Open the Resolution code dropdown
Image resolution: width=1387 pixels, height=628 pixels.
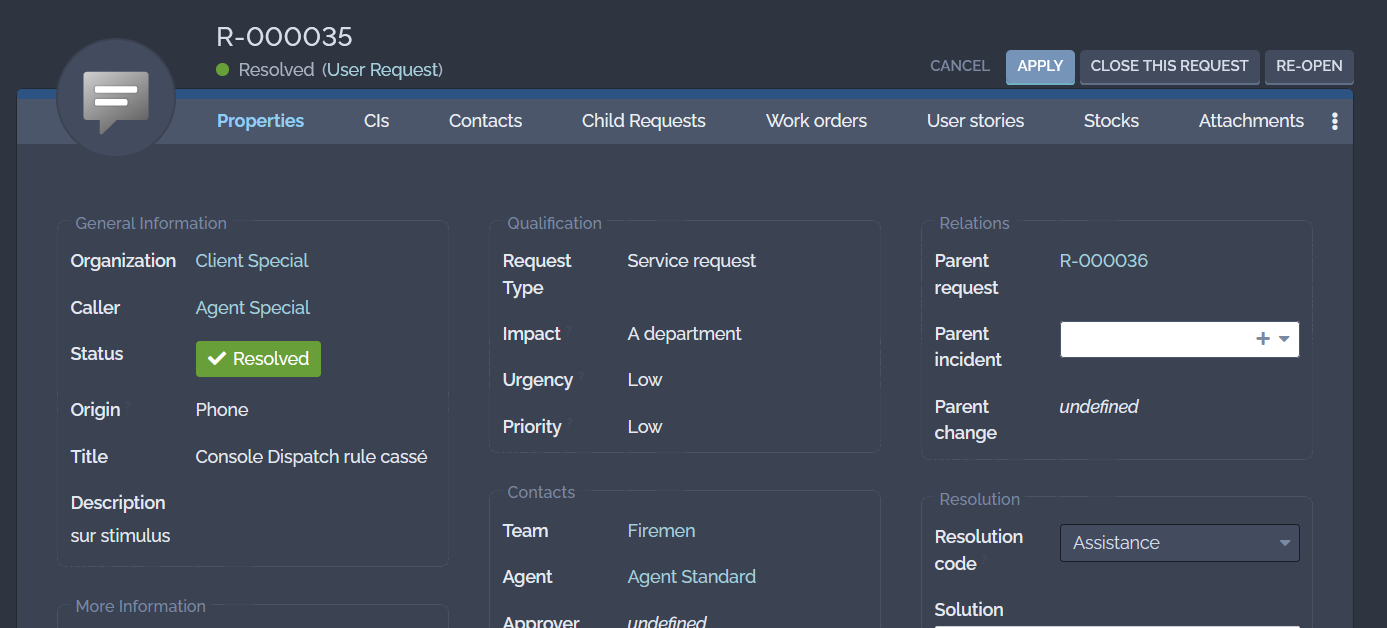[x=1179, y=543]
